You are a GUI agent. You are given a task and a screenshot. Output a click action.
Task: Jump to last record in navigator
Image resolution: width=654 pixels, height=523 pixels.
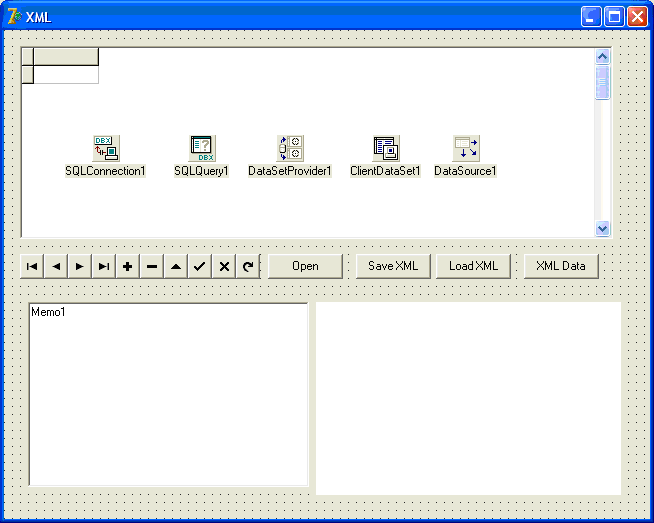point(104,266)
